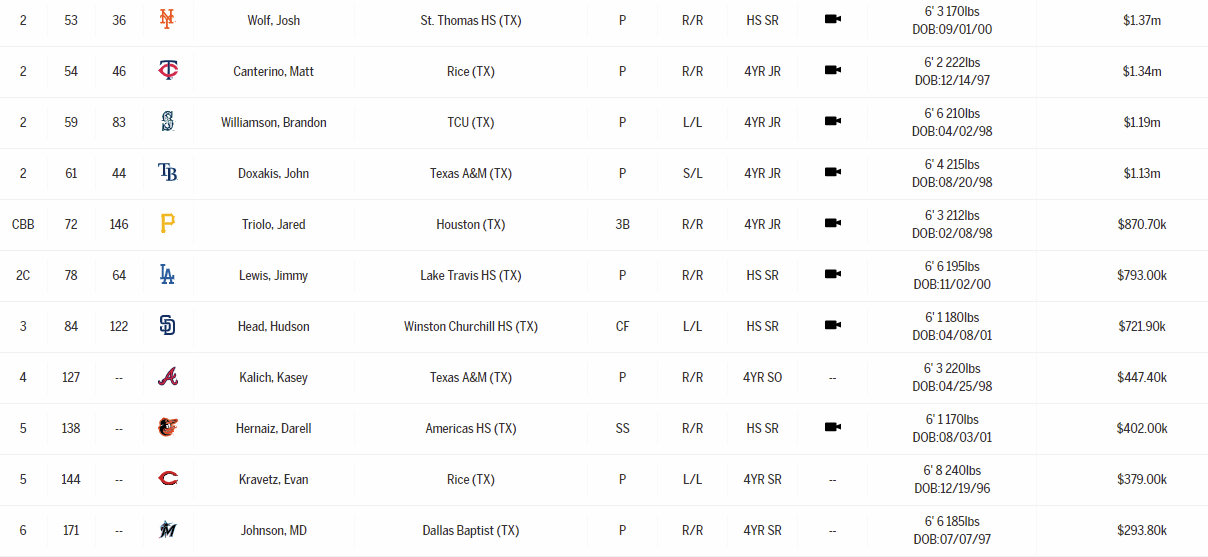The image size is (1208, 557).
Task: Play the video for Josh Wolf
Action: click(832, 20)
